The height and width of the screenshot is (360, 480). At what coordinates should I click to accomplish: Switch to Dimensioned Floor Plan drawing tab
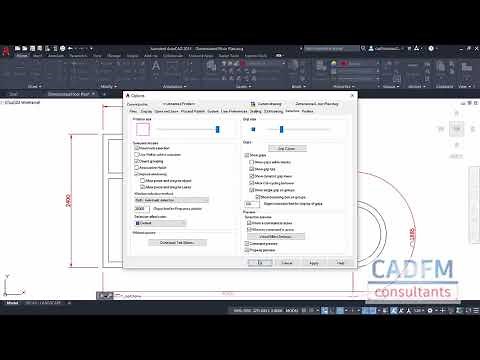click(69, 94)
